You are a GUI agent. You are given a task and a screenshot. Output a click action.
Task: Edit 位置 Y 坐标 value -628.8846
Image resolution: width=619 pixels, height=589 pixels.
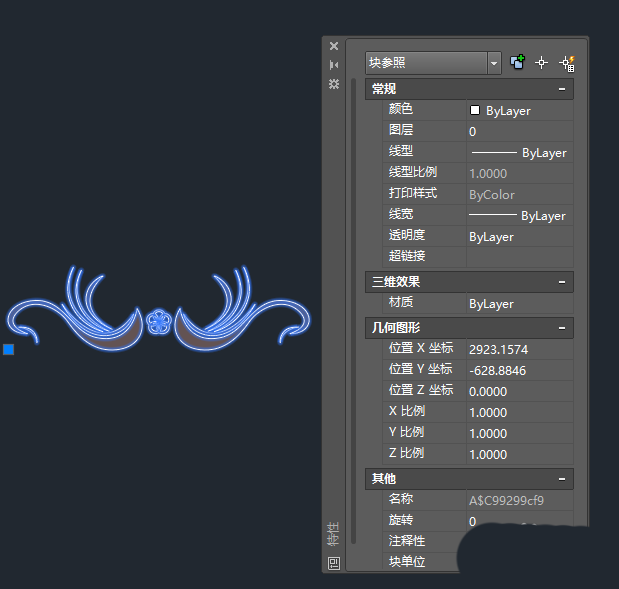(520, 370)
